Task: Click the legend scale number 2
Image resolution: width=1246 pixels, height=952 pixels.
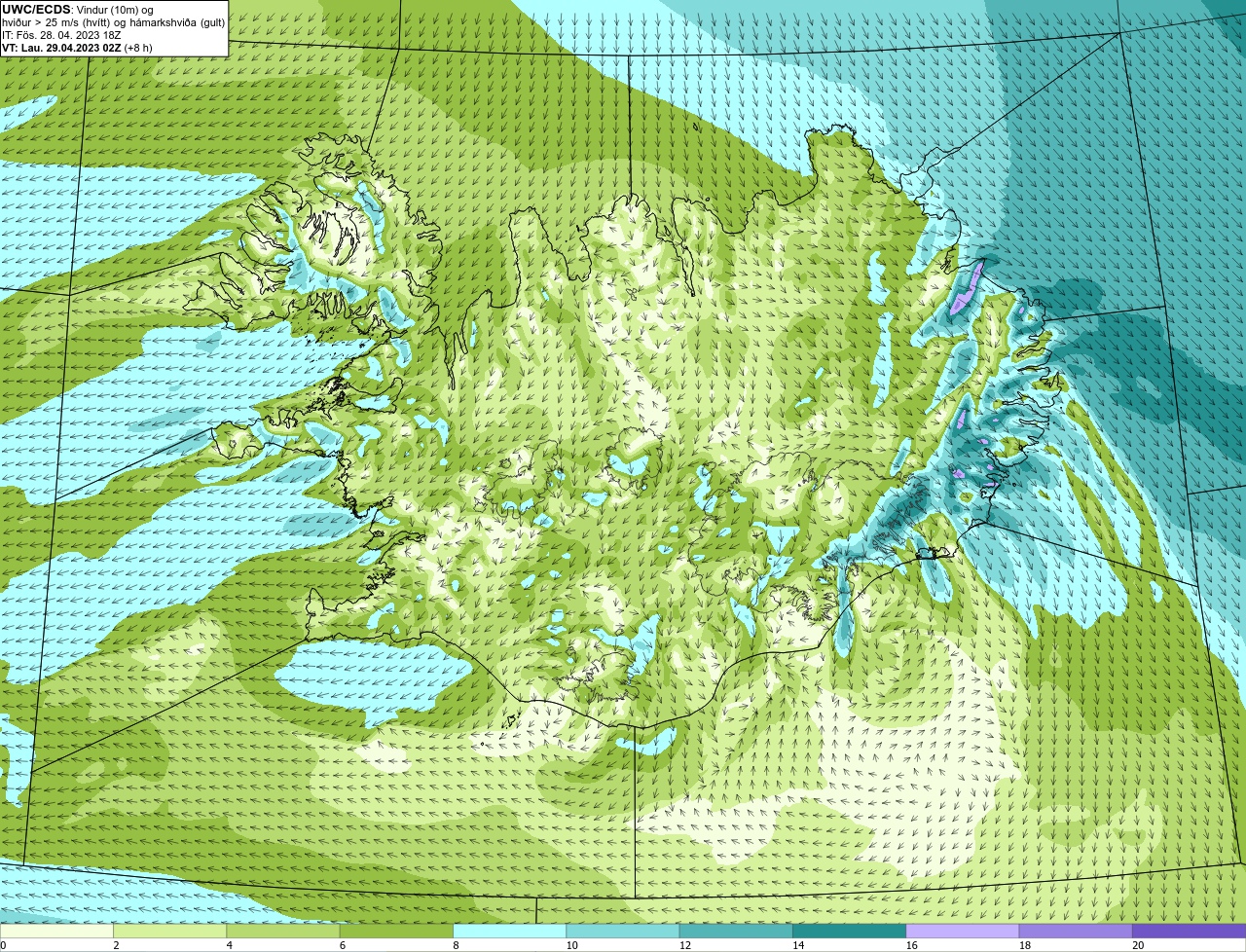Action: click(116, 945)
